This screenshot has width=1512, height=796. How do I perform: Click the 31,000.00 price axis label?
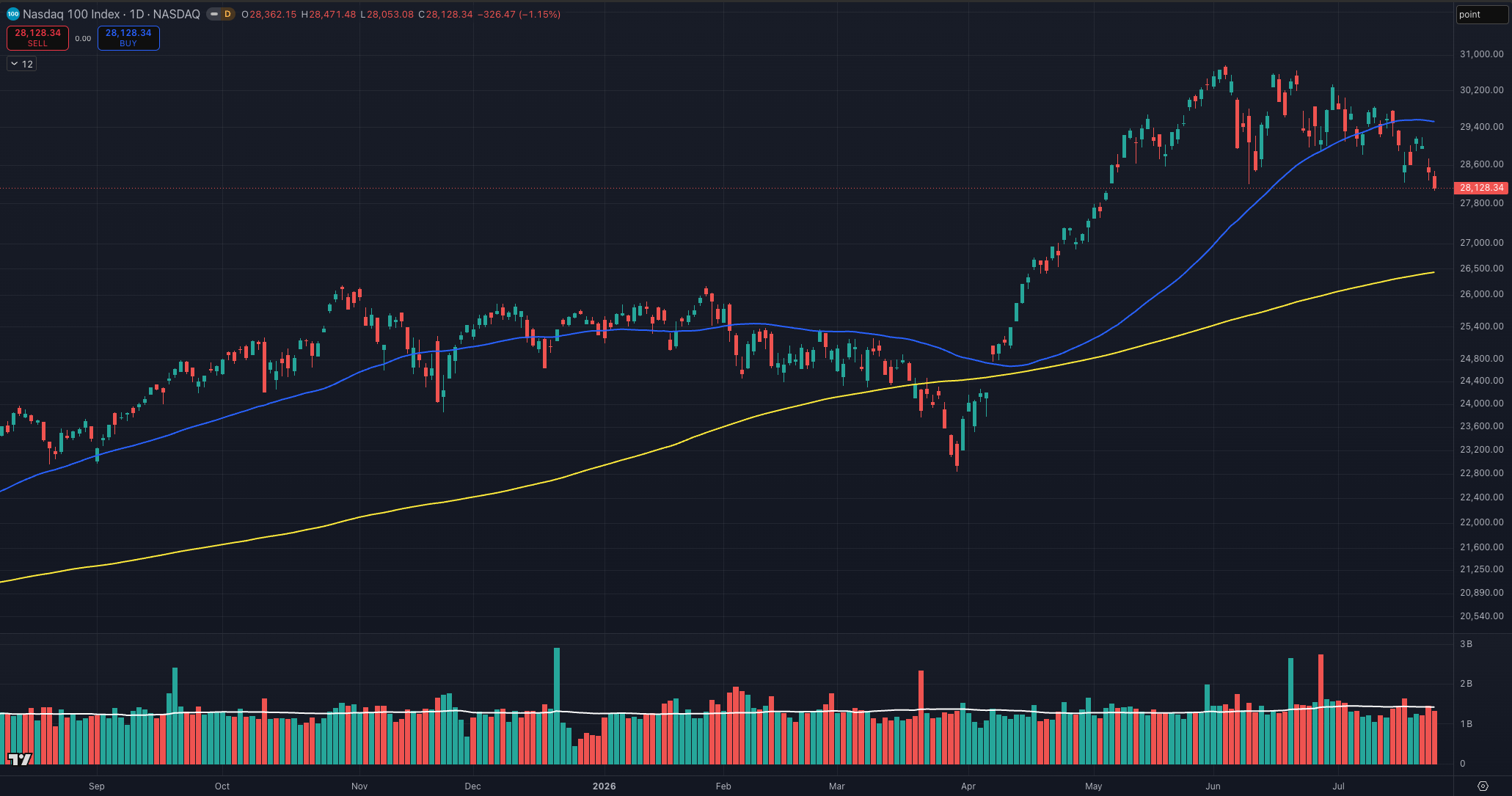point(1482,54)
